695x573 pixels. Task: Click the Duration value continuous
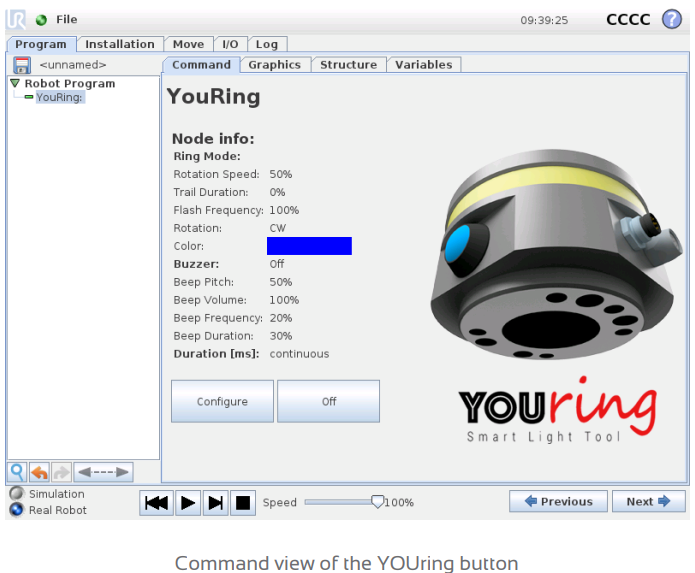pyautogui.click(x=299, y=354)
